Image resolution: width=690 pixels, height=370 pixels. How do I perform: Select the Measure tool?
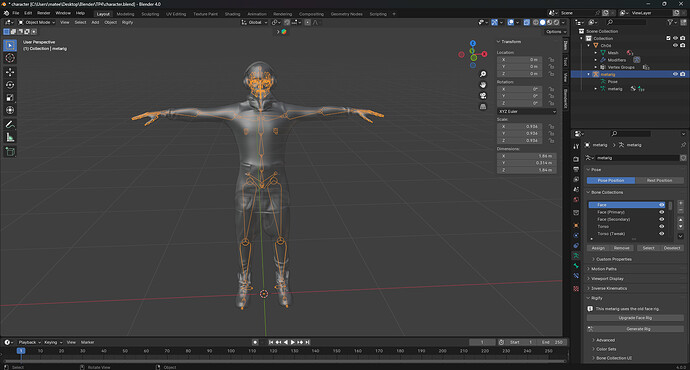click(x=10, y=138)
